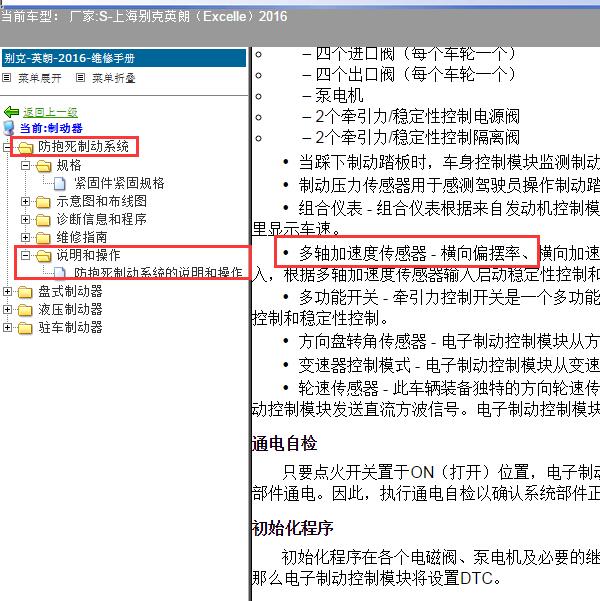Click the 说明和操作 folder icon
Image resolution: width=600 pixels, height=601 pixels.
coord(43,256)
